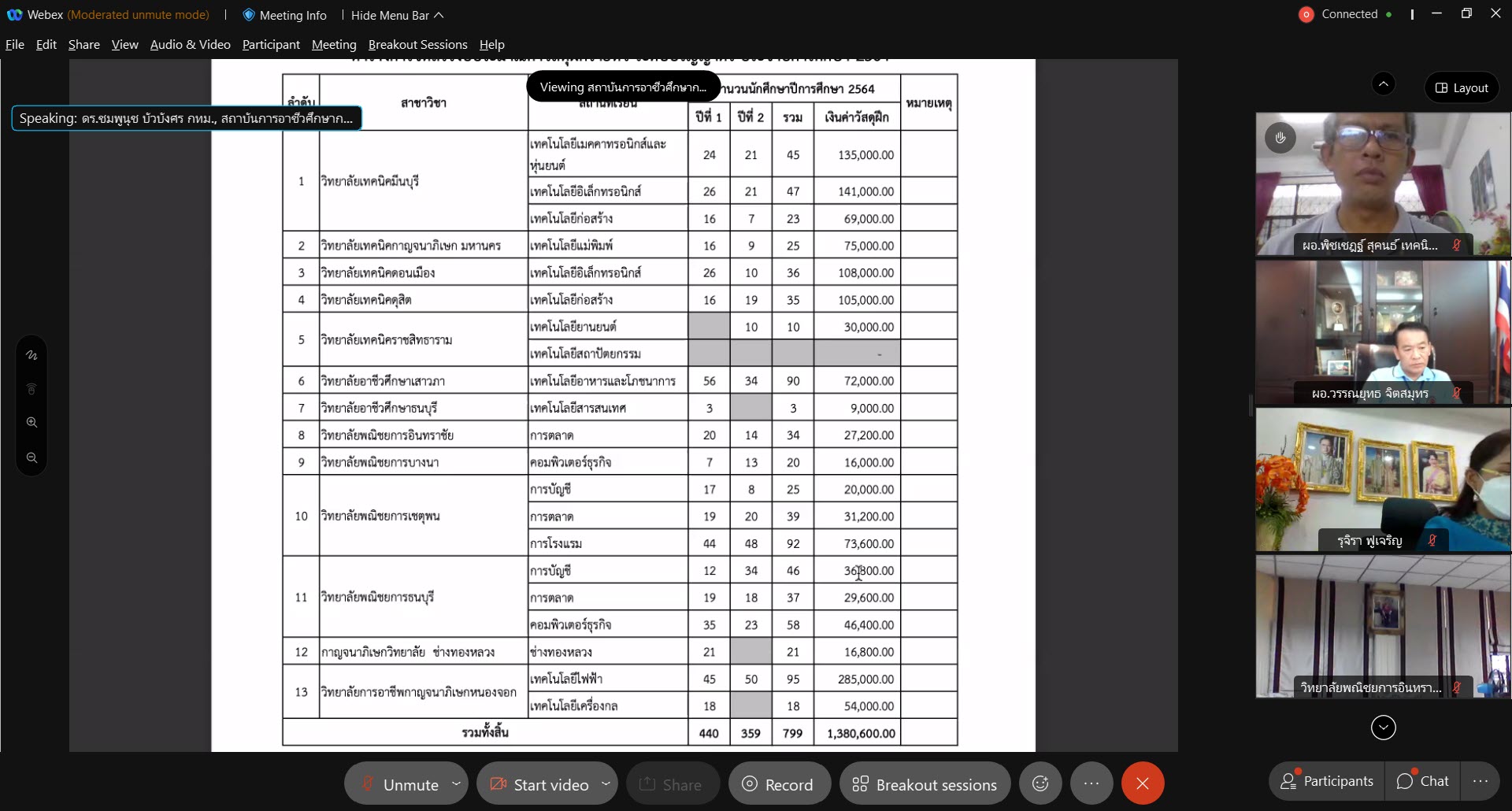Image resolution: width=1512 pixels, height=811 pixels.
Task: Open the reactions smiley button
Action: (x=1040, y=783)
